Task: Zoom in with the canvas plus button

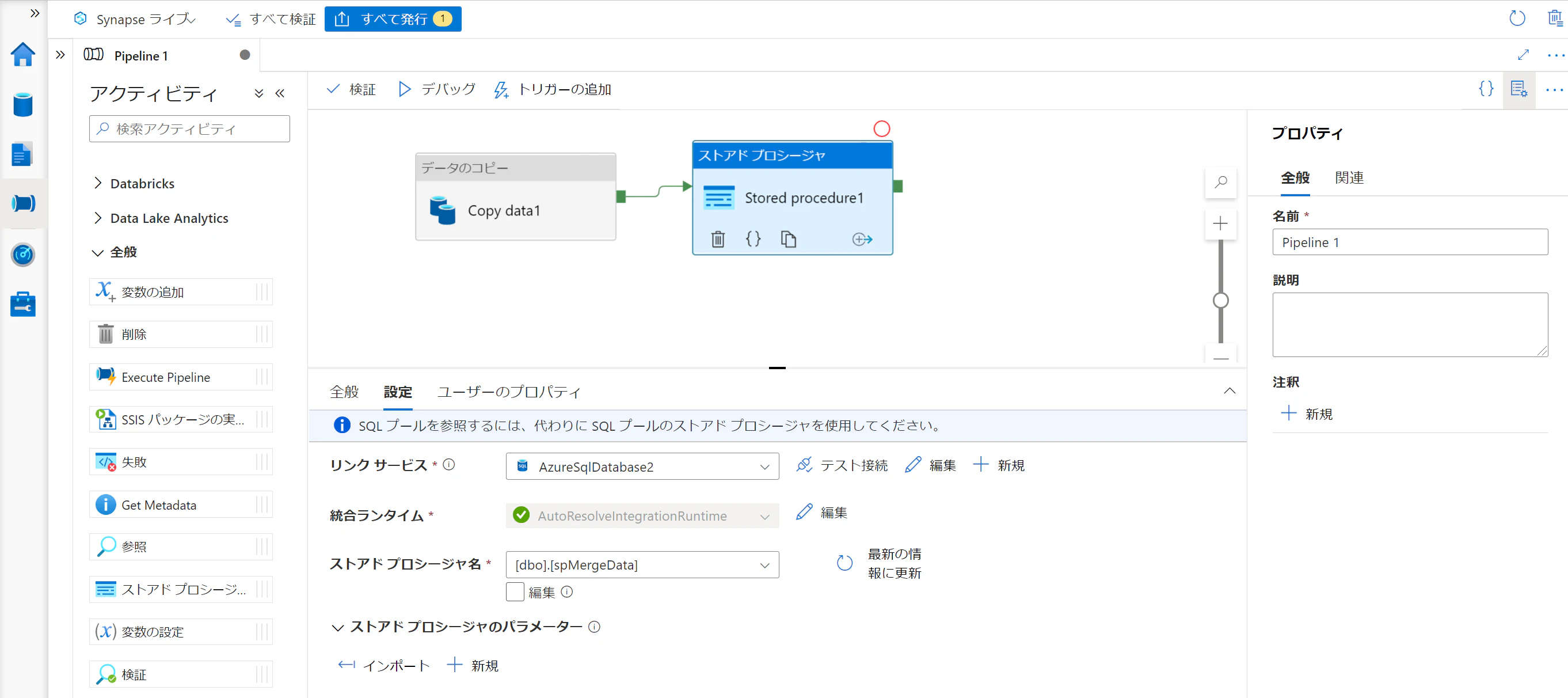Action: 1220,223
